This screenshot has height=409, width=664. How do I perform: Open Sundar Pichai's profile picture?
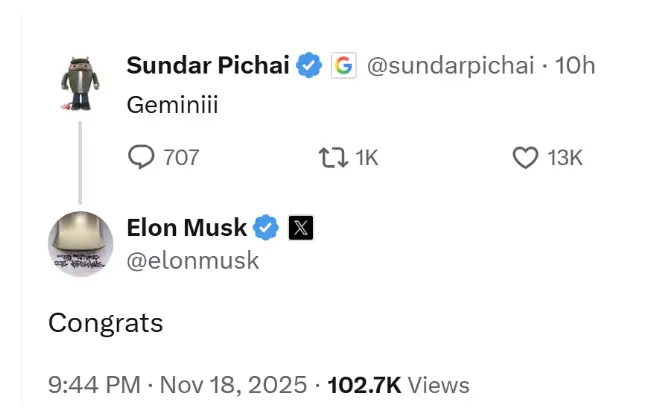point(81,82)
